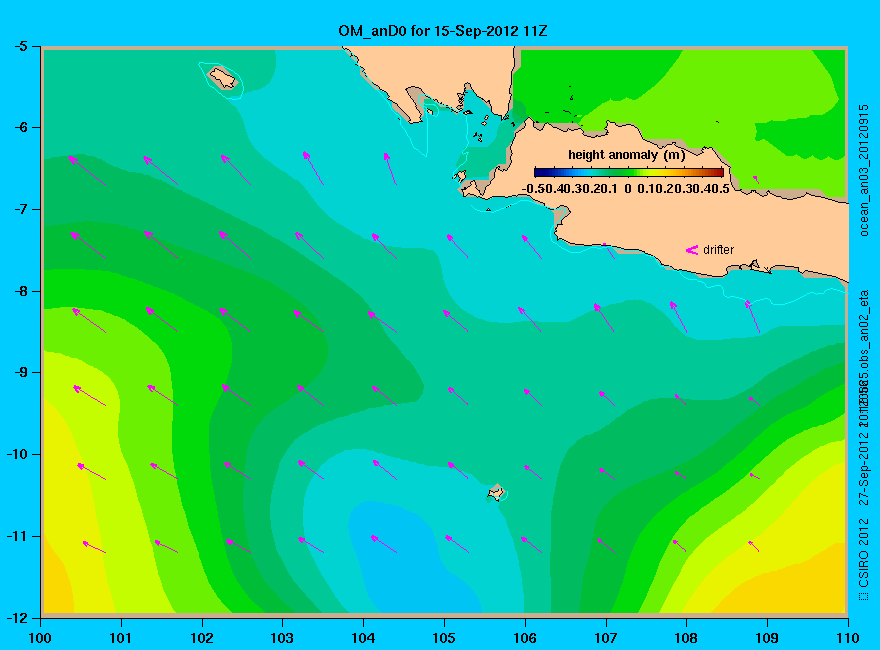Pick the dark red end of color bar
This screenshot has width=880, height=650.
(719, 172)
